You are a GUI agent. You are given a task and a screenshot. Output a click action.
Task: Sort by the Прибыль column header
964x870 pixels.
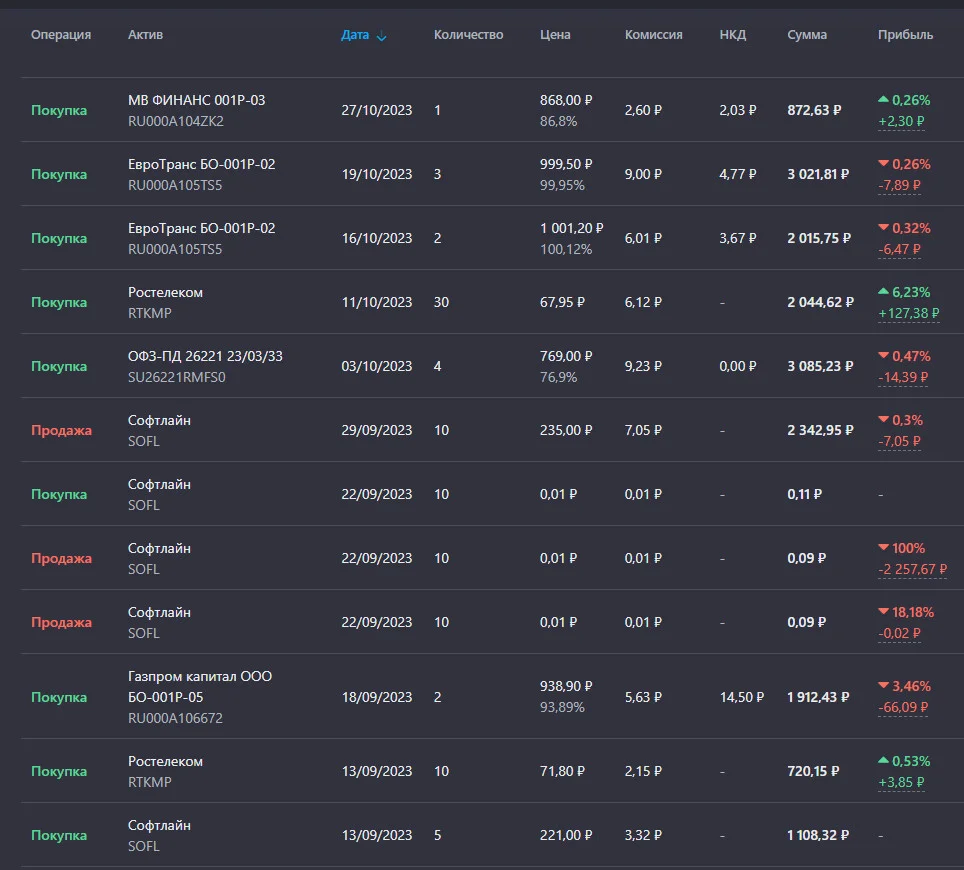tap(905, 34)
